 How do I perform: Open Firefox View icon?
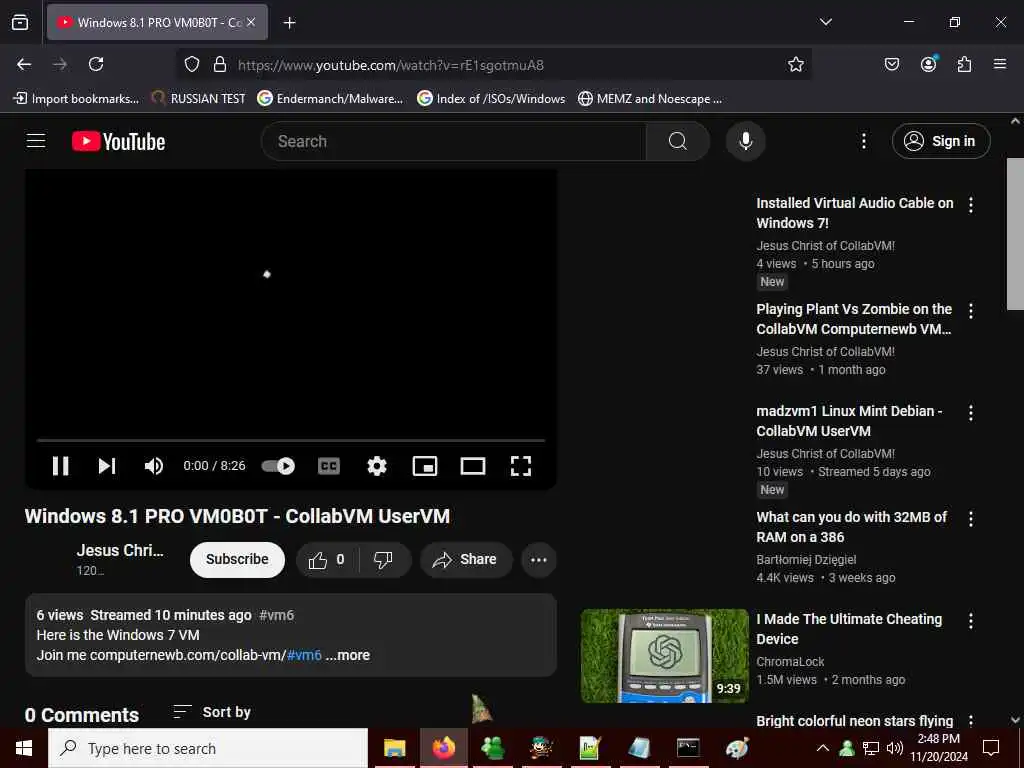click(x=20, y=22)
